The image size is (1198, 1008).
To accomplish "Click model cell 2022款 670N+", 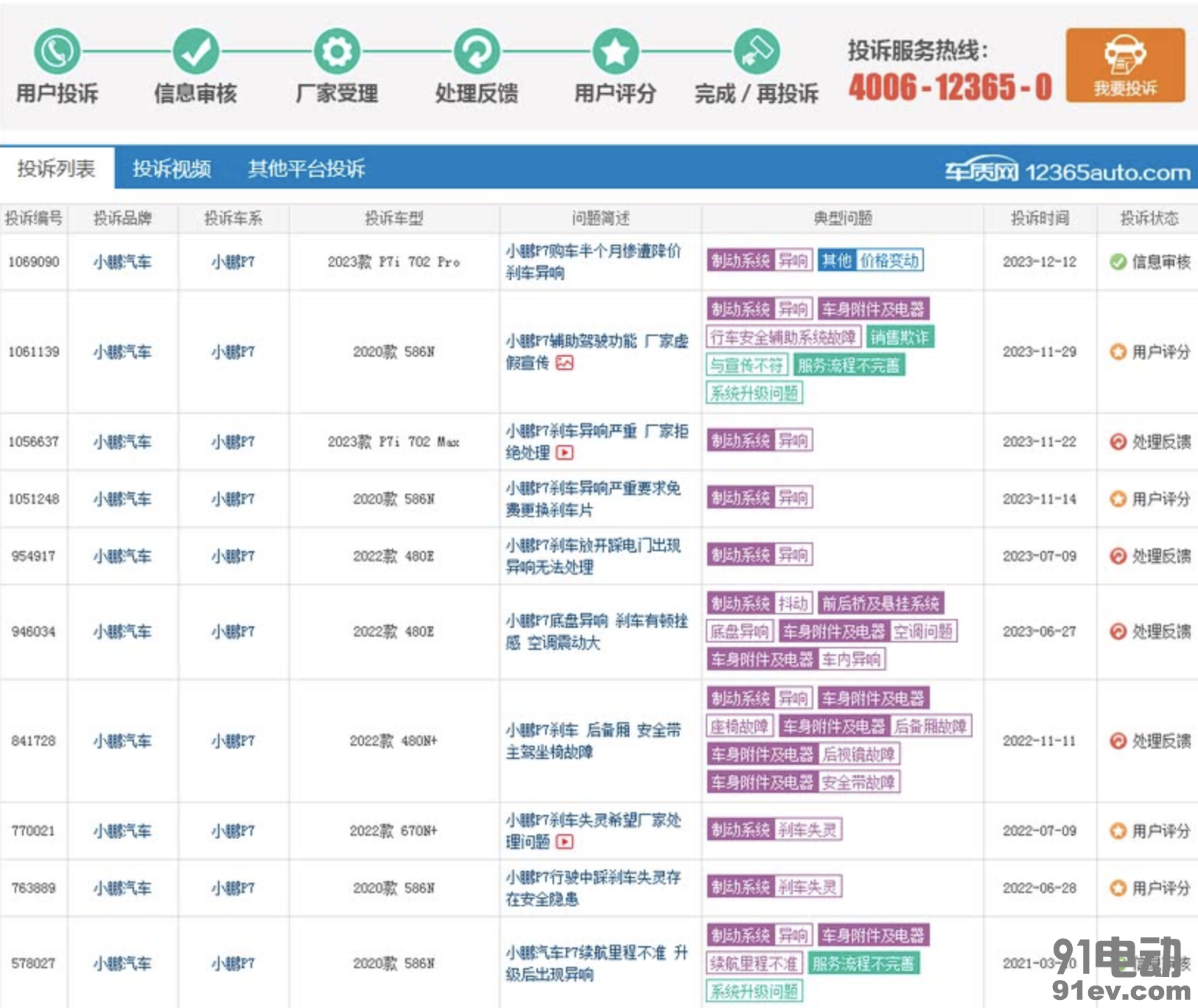I will pyautogui.click(x=393, y=830).
